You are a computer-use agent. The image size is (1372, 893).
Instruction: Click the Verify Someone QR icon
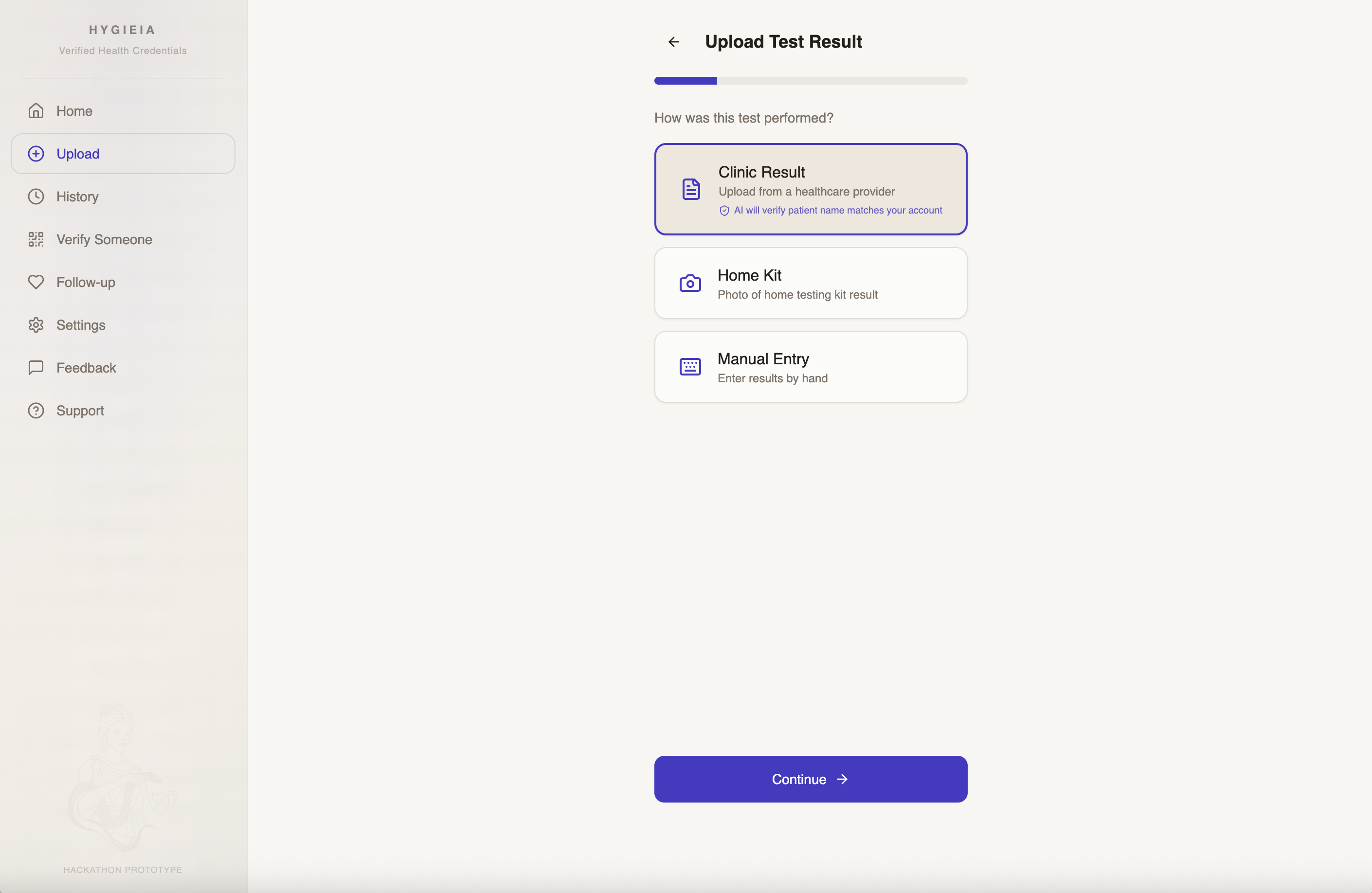tap(36, 239)
